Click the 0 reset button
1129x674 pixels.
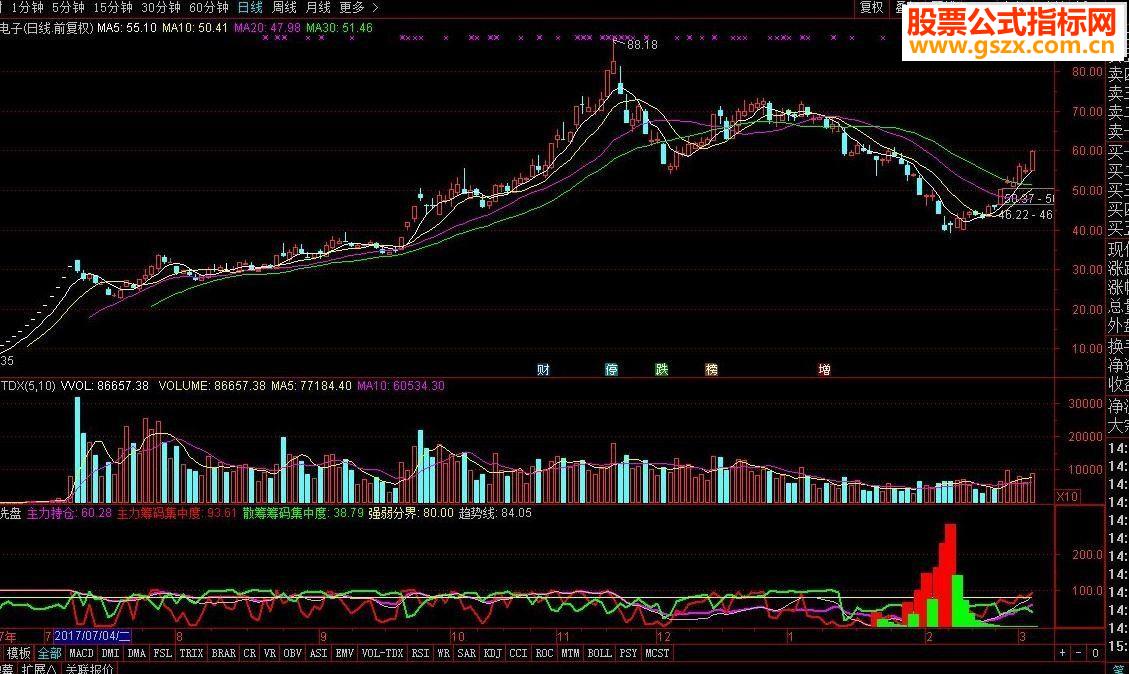[1095, 653]
